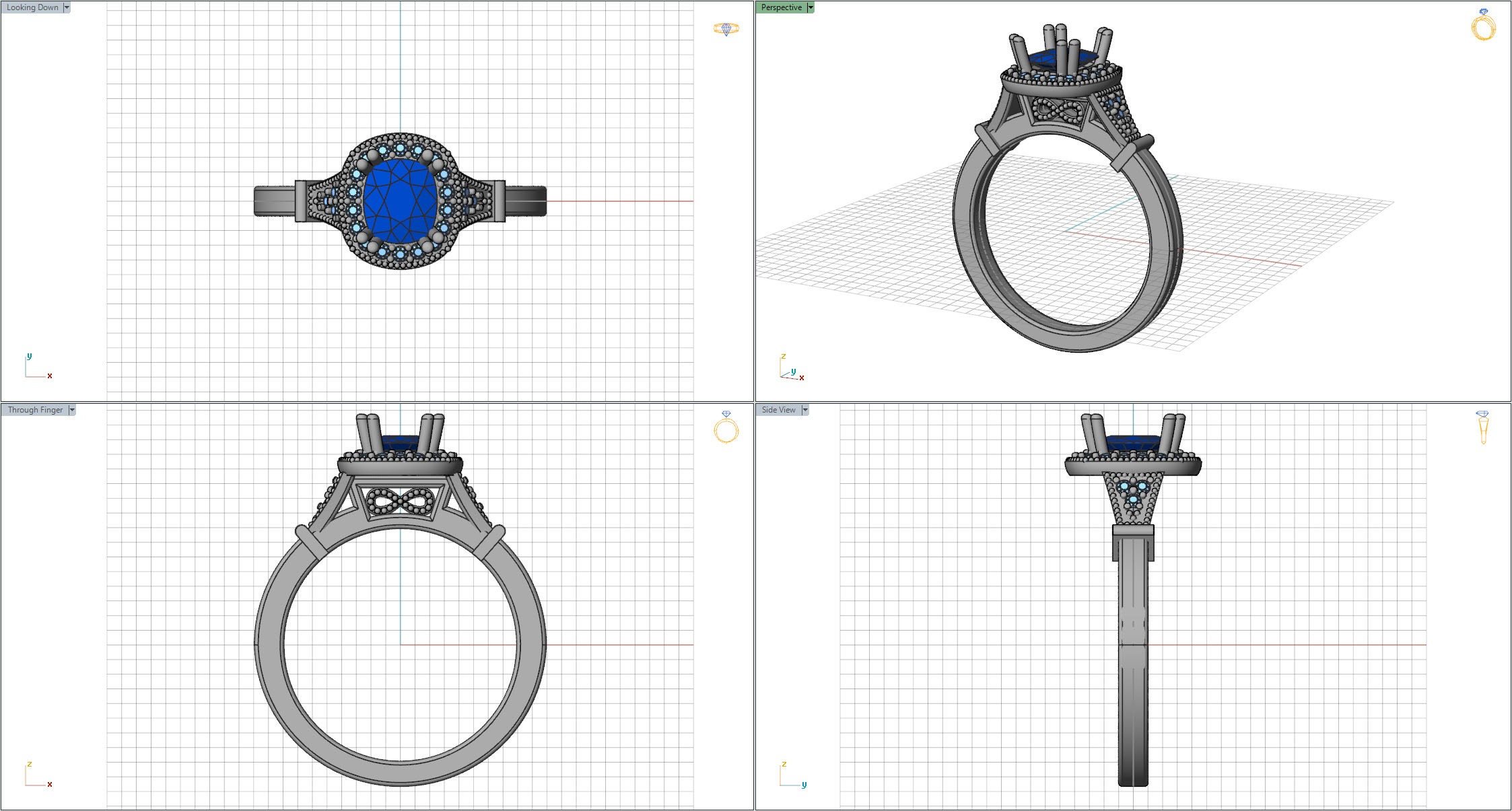Image resolution: width=1512 pixels, height=811 pixels.
Task: Open the Looking Down viewport menu arrow
Action: click(x=67, y=7)
